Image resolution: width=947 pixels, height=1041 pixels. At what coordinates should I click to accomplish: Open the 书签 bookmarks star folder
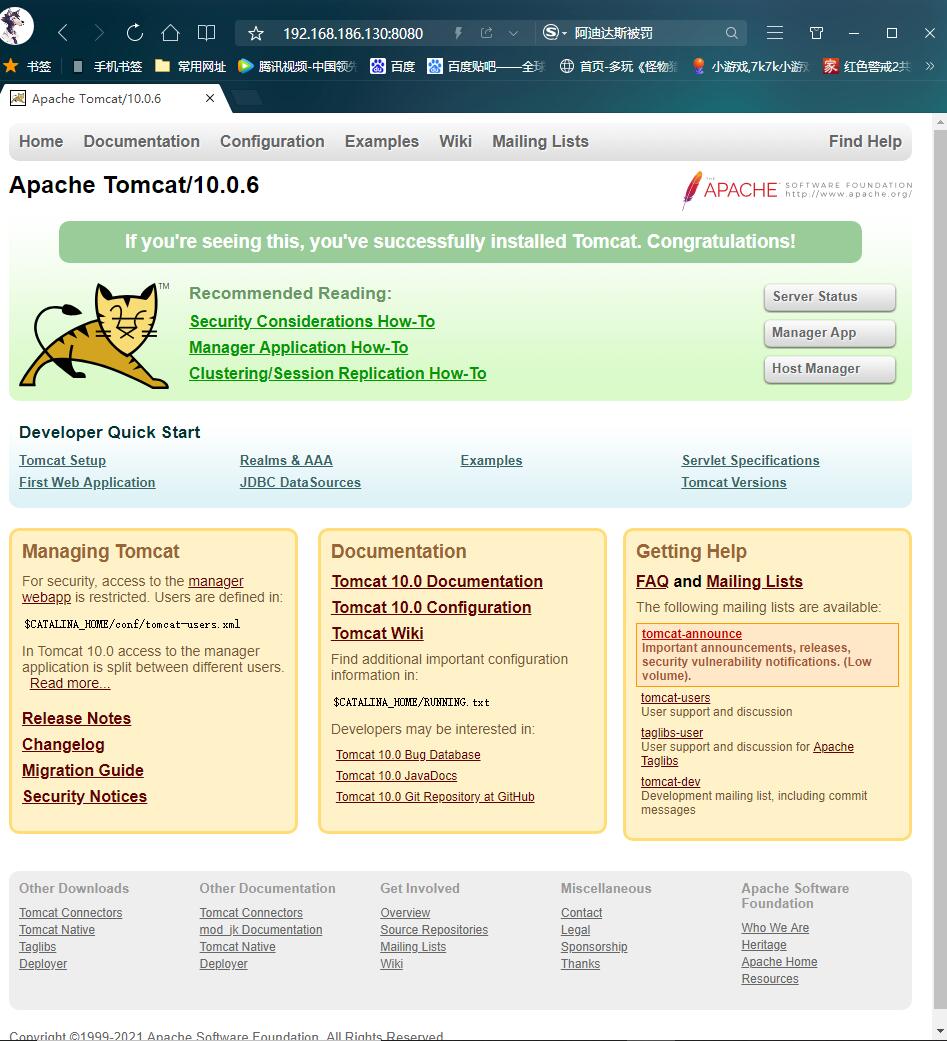[x=28, y=66]
